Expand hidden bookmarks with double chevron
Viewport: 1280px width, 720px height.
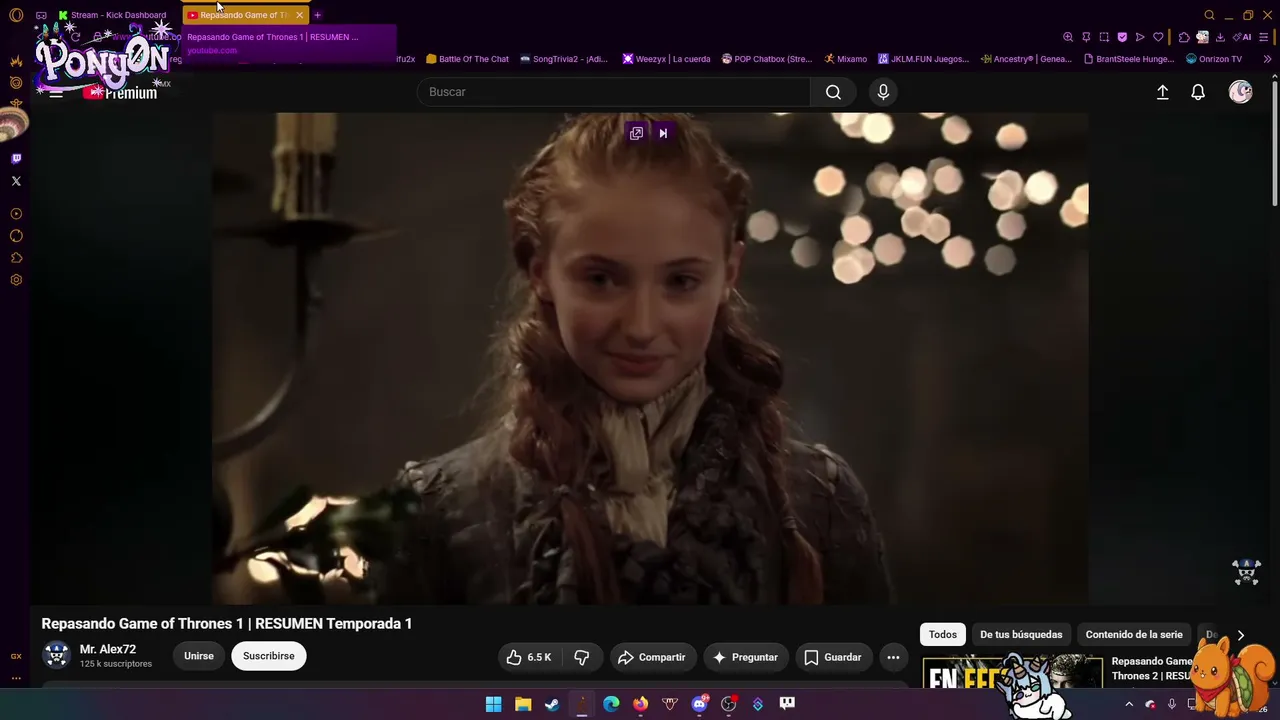coord(1267,59)
